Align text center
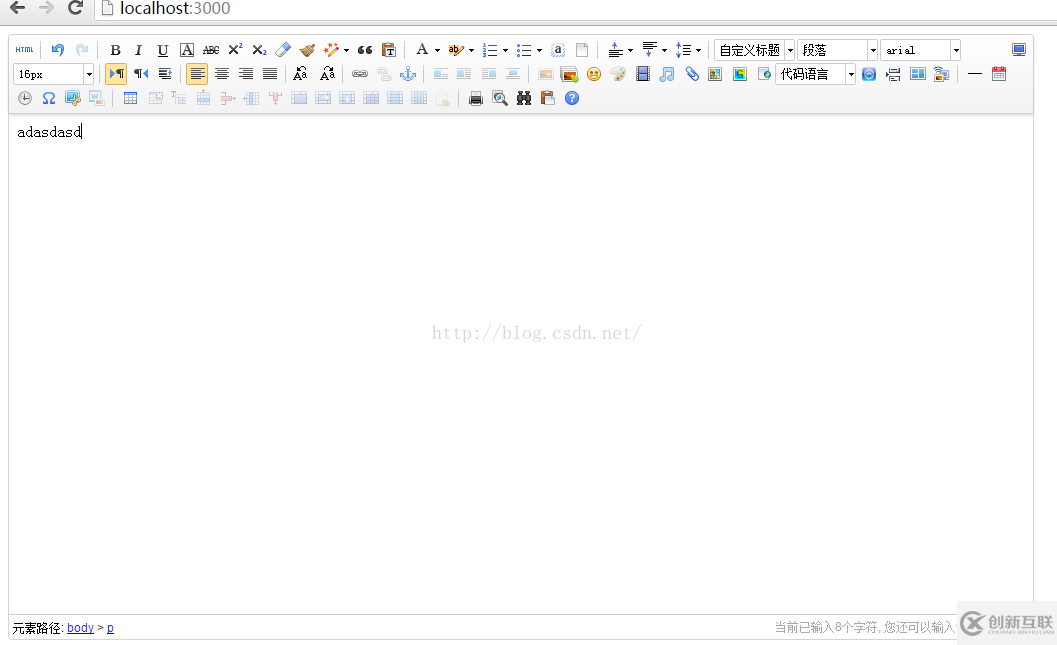The width and height of the screenshot is (1057, 645). 221,74
